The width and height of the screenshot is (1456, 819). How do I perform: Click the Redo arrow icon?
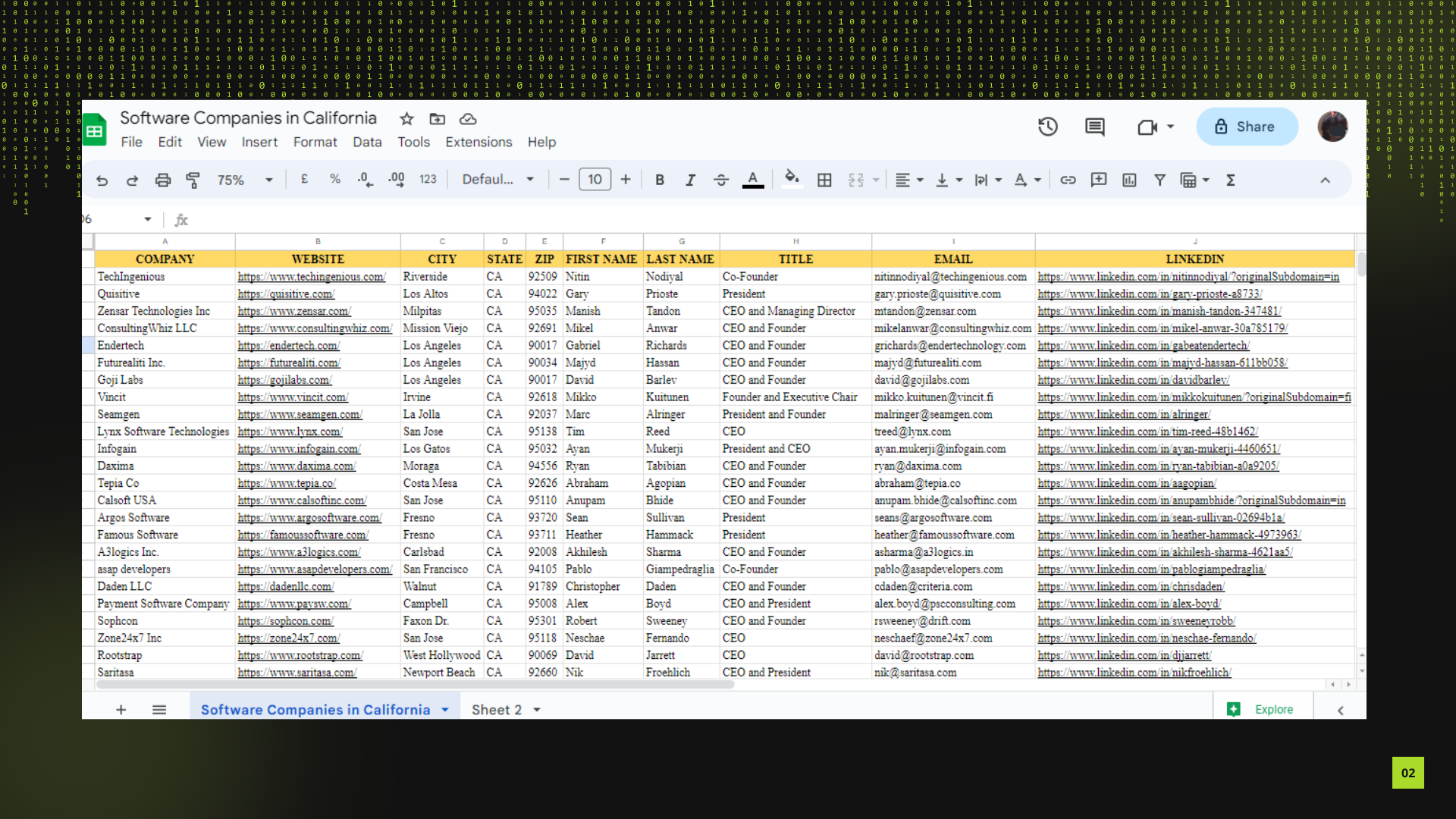[132, 180]
